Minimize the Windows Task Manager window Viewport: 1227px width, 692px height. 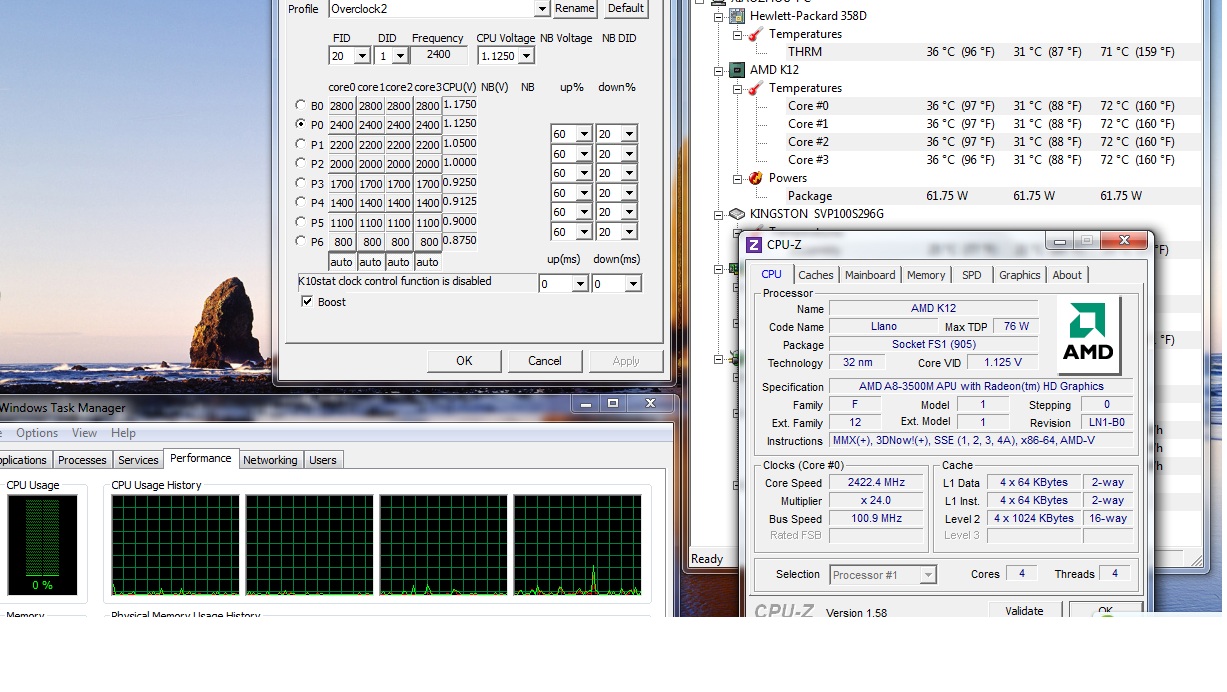coord(586,403)
